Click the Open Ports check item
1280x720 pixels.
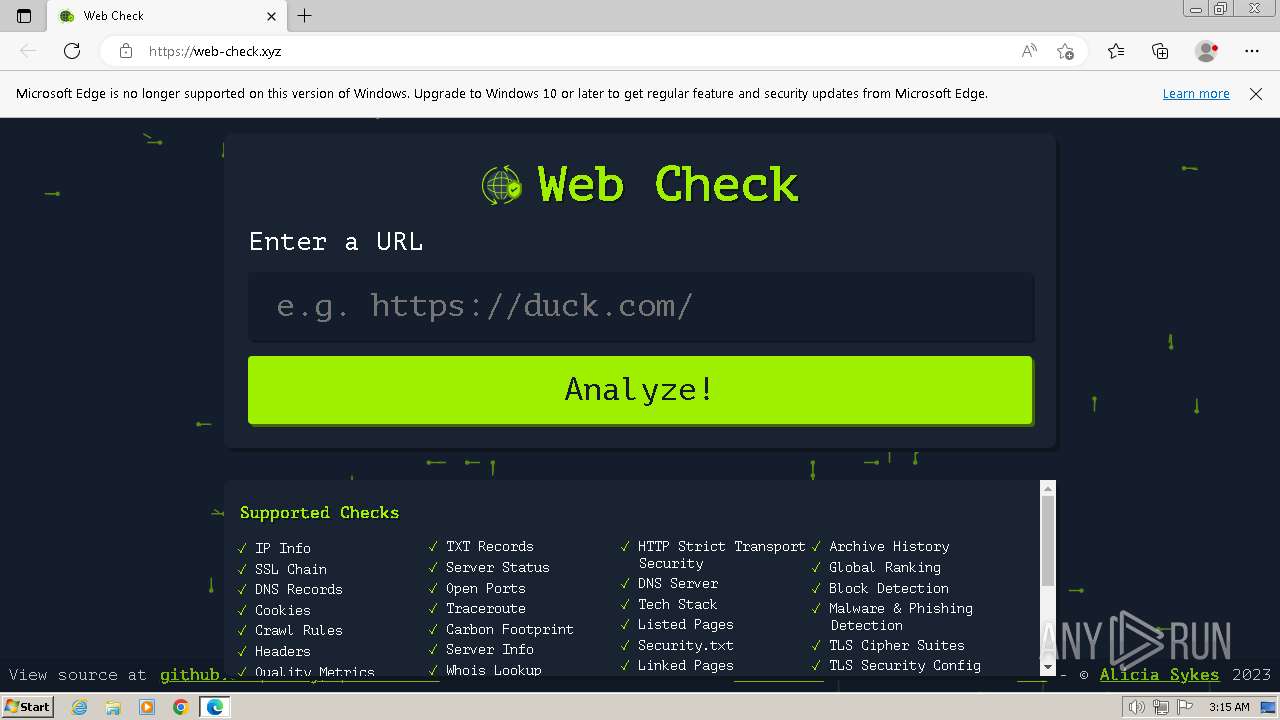(486, 588)
